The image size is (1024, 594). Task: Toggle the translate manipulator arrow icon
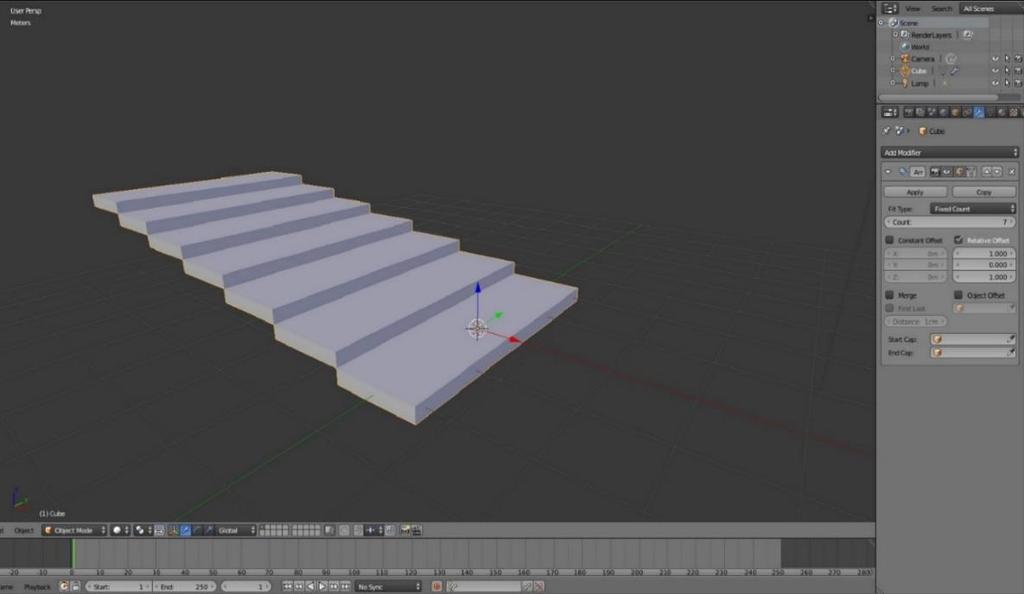click(185, 531)
